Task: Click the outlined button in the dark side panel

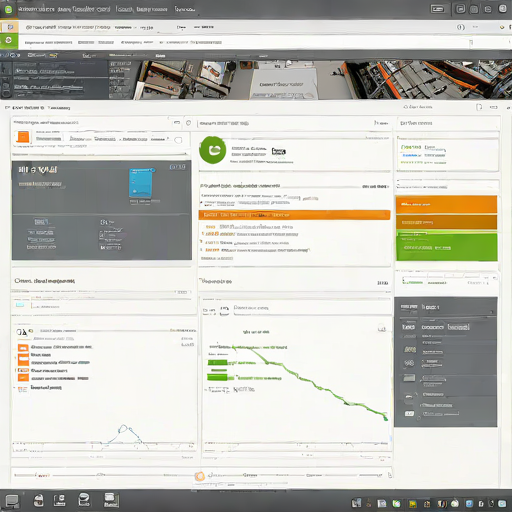Action: [458, 327]
